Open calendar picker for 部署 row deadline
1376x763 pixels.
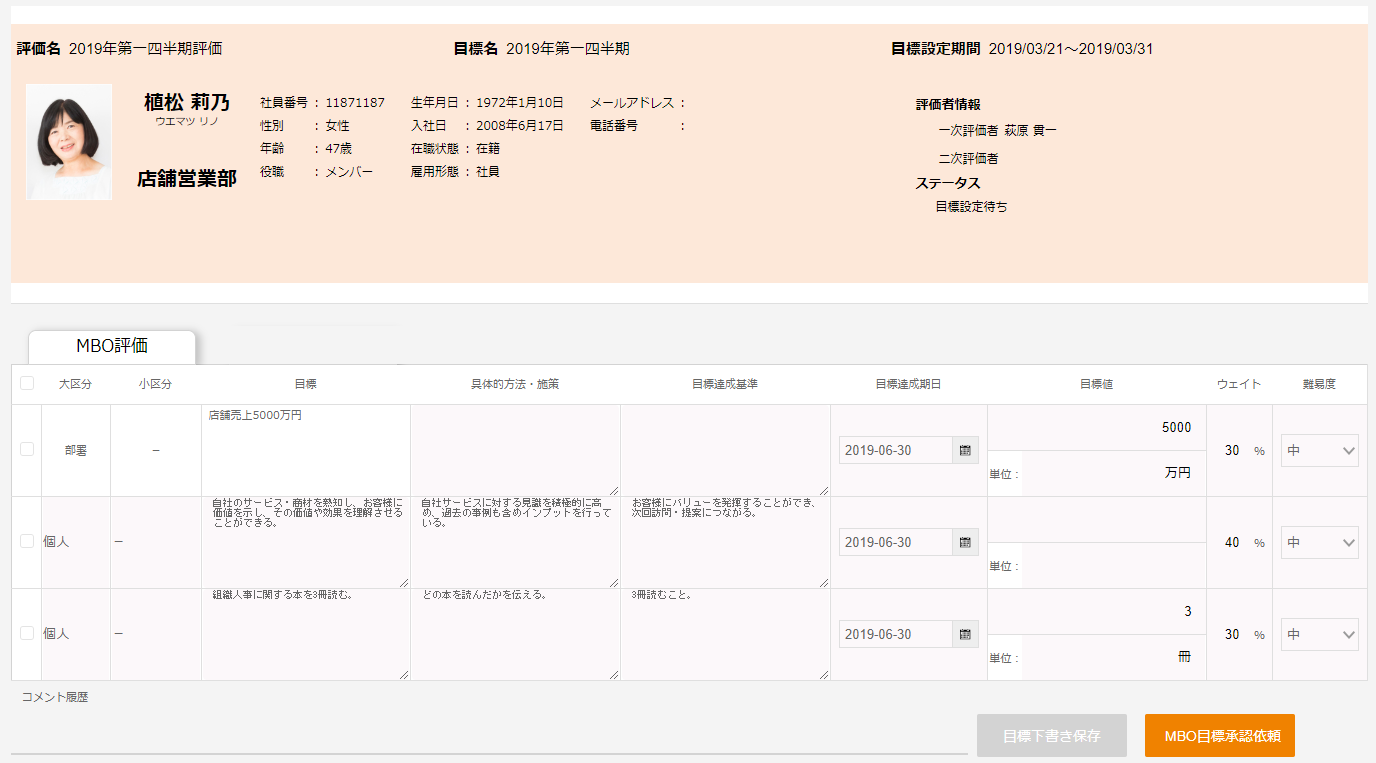tap(965, 451)
